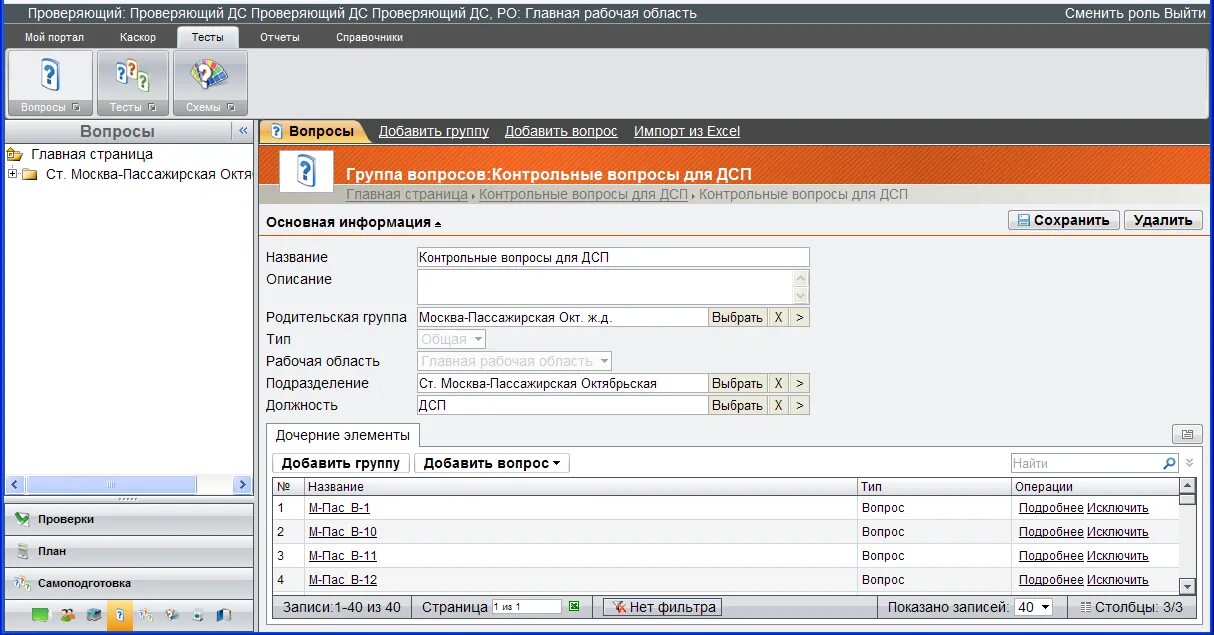Click Главная страница breadcrumb link
The width and height of the screenshot is (1214, 635).
[407, 194]
